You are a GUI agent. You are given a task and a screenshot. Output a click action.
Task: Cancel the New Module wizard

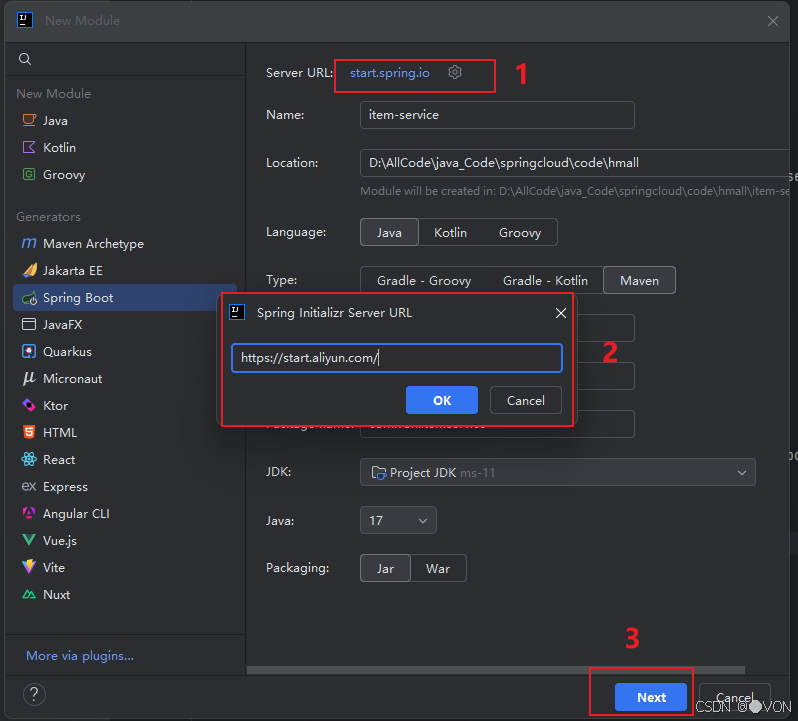734,697
